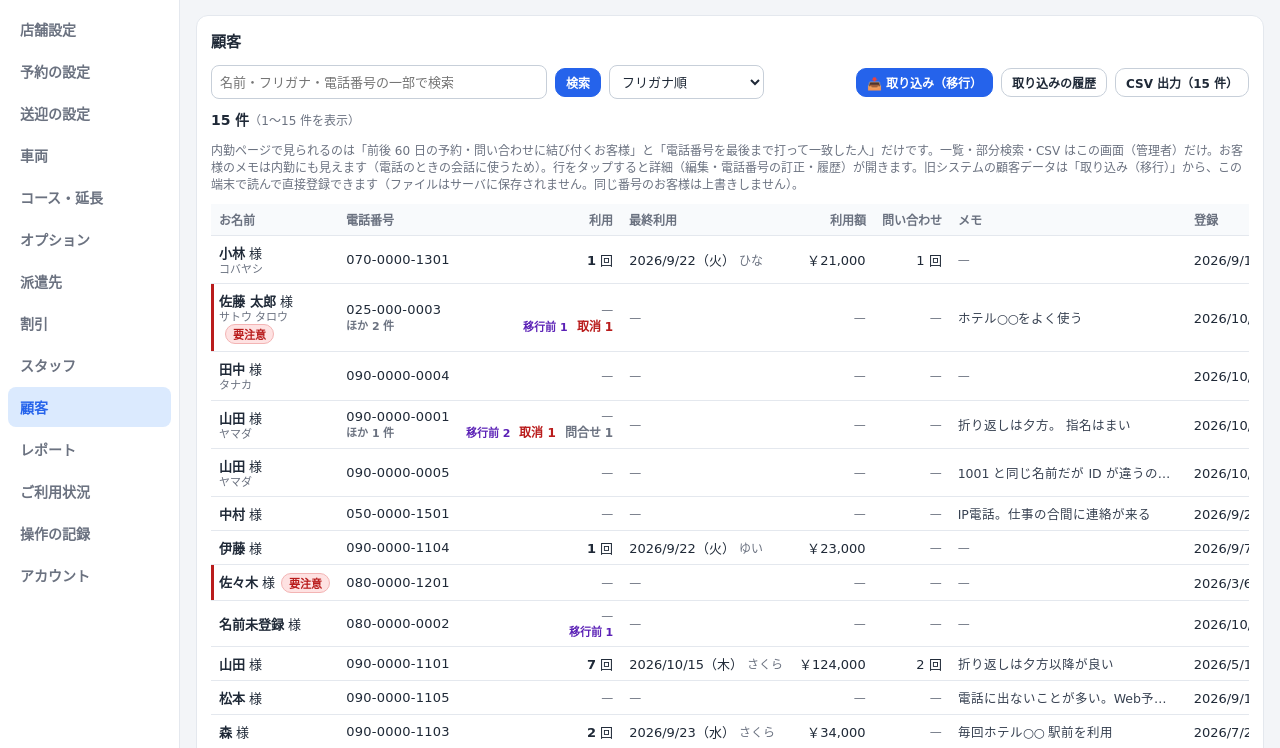
Task: Navigate to オプション menu item
Action: tap(89, 240)
